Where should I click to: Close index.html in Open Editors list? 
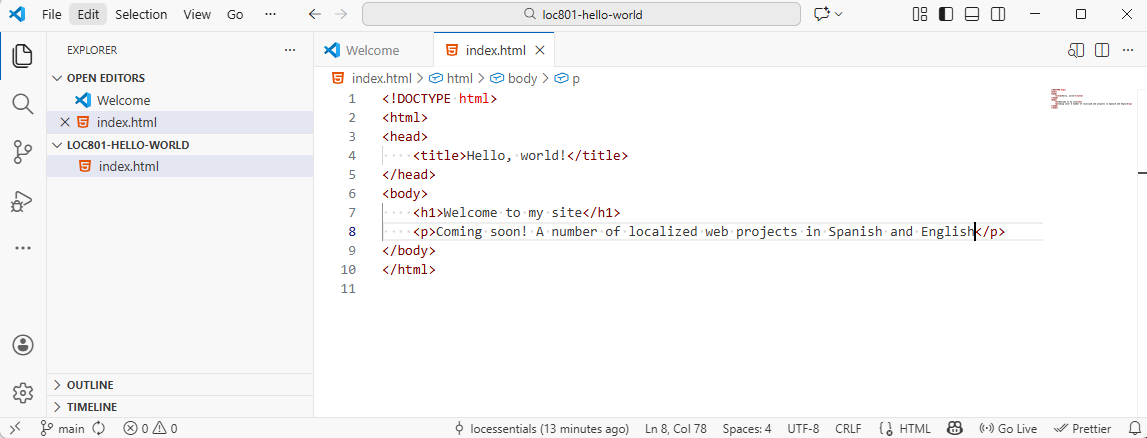coord(64,122)
